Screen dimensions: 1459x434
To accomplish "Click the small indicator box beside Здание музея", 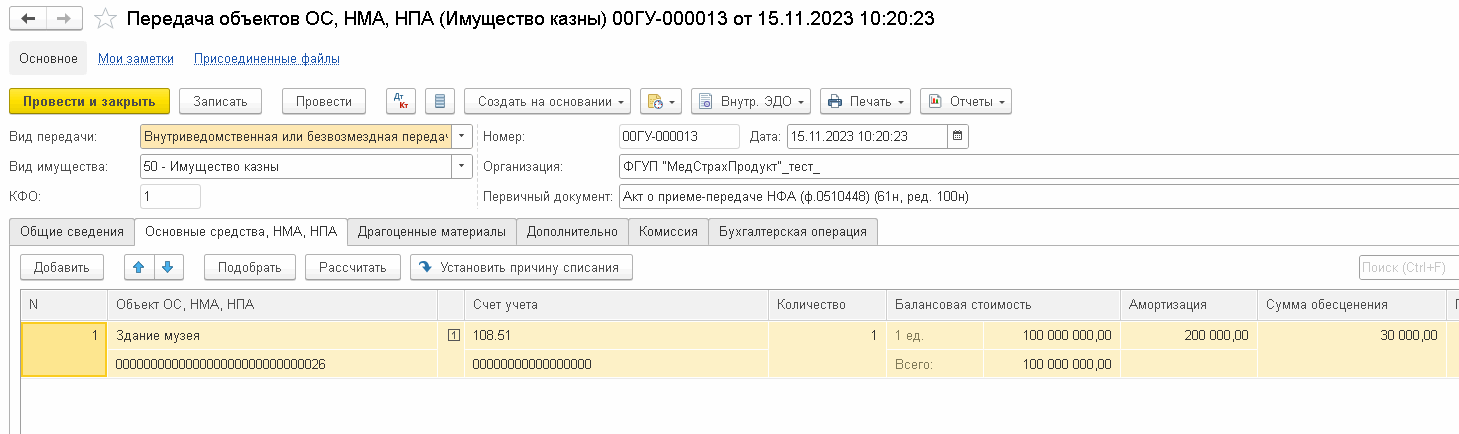I will tap(454, 336).
